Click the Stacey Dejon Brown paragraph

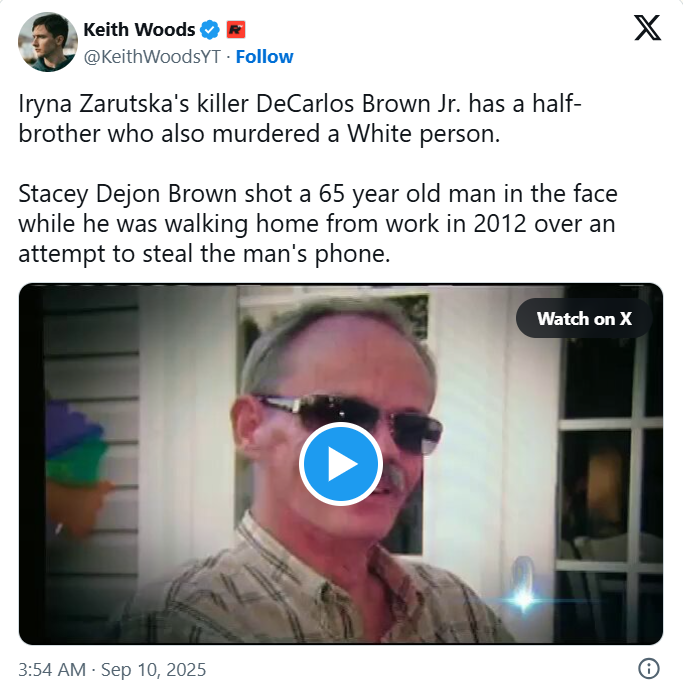click(x=317, y=223)
